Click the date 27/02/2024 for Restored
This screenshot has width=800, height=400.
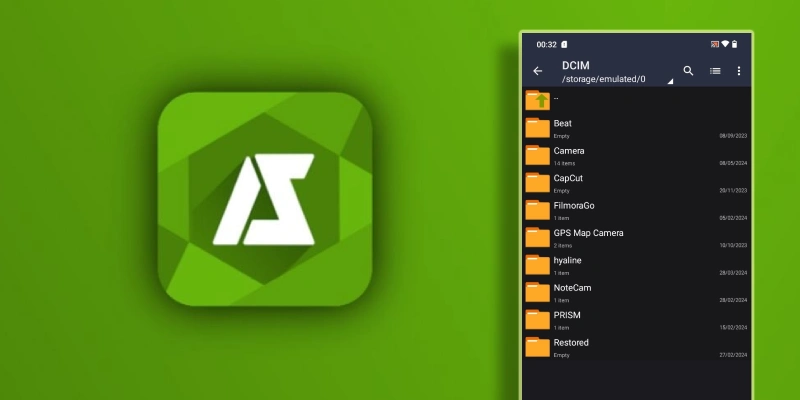[x=733, y=355]
